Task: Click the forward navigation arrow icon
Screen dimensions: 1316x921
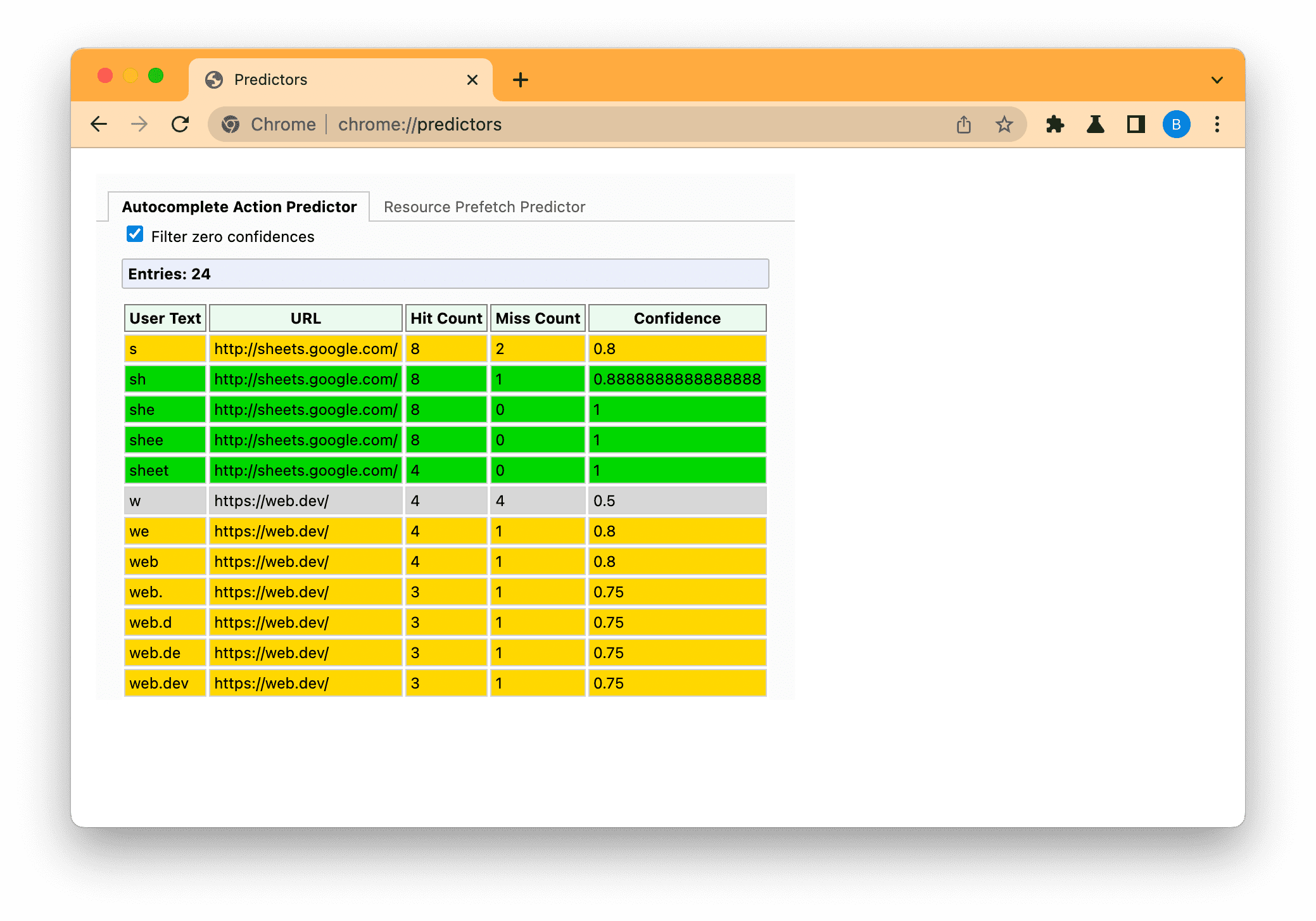Action: pyautogui.click(x=138, y=124)
